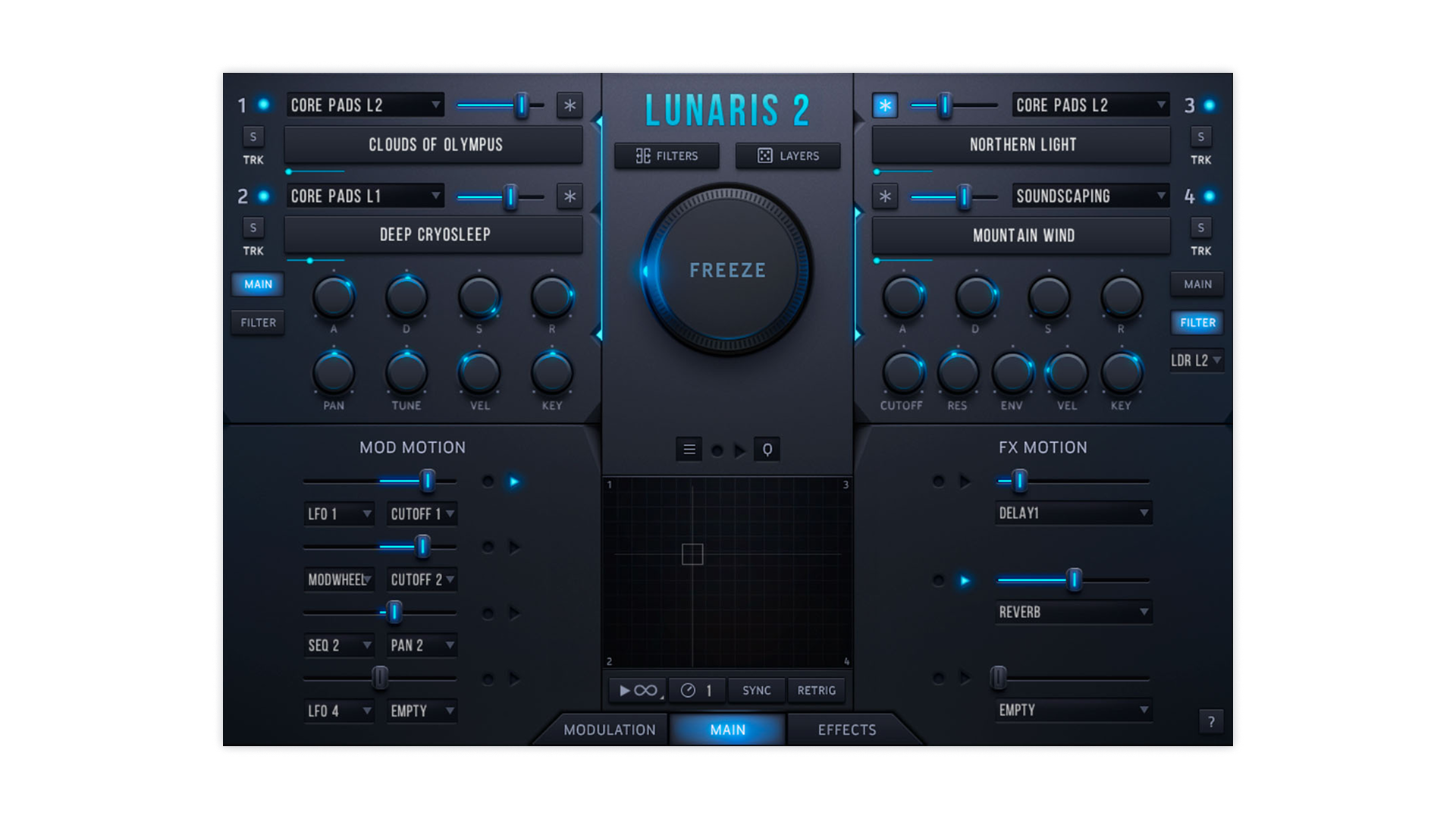
Task: Expand the LFO 1 source dropdown
Action: [x=338, y=514]
